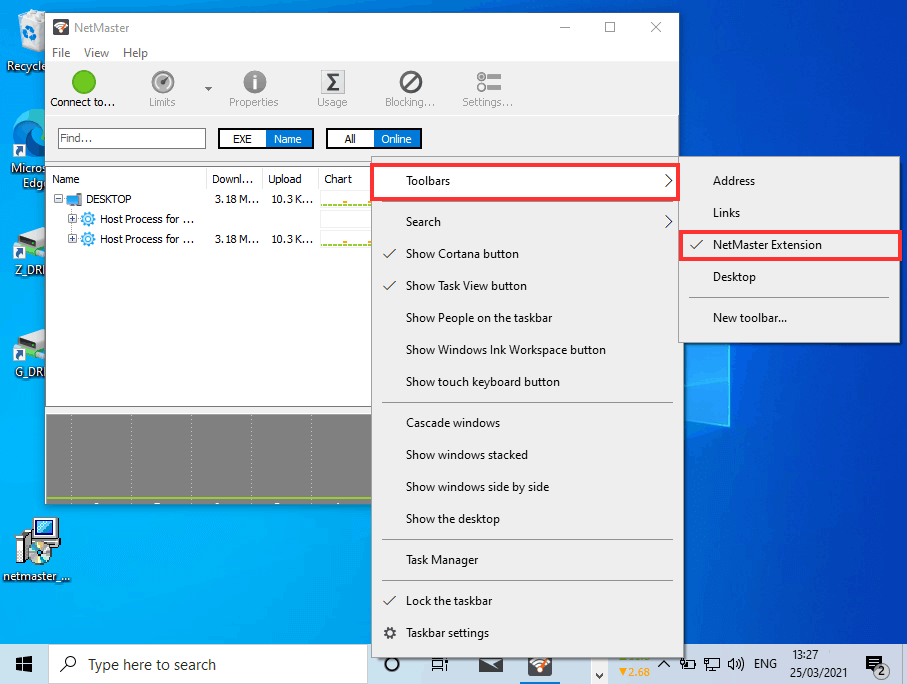Open the Cortana circle icon on the taskbar
The image size is (907, 684).
coord(392,664)
